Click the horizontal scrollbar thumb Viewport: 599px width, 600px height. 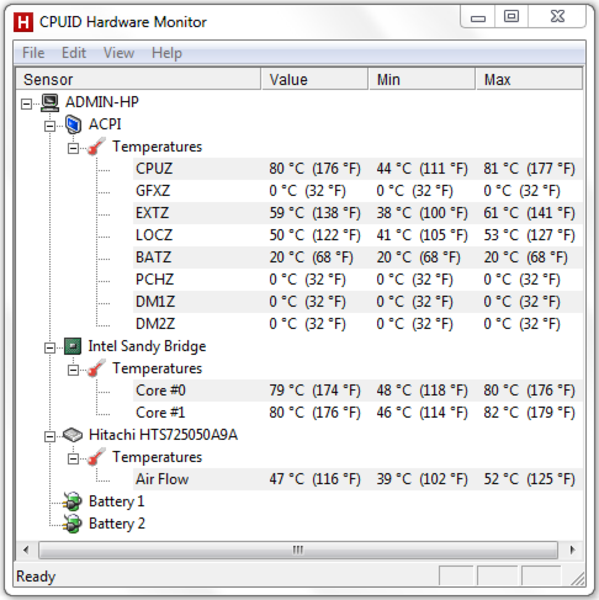pos(298,550)
